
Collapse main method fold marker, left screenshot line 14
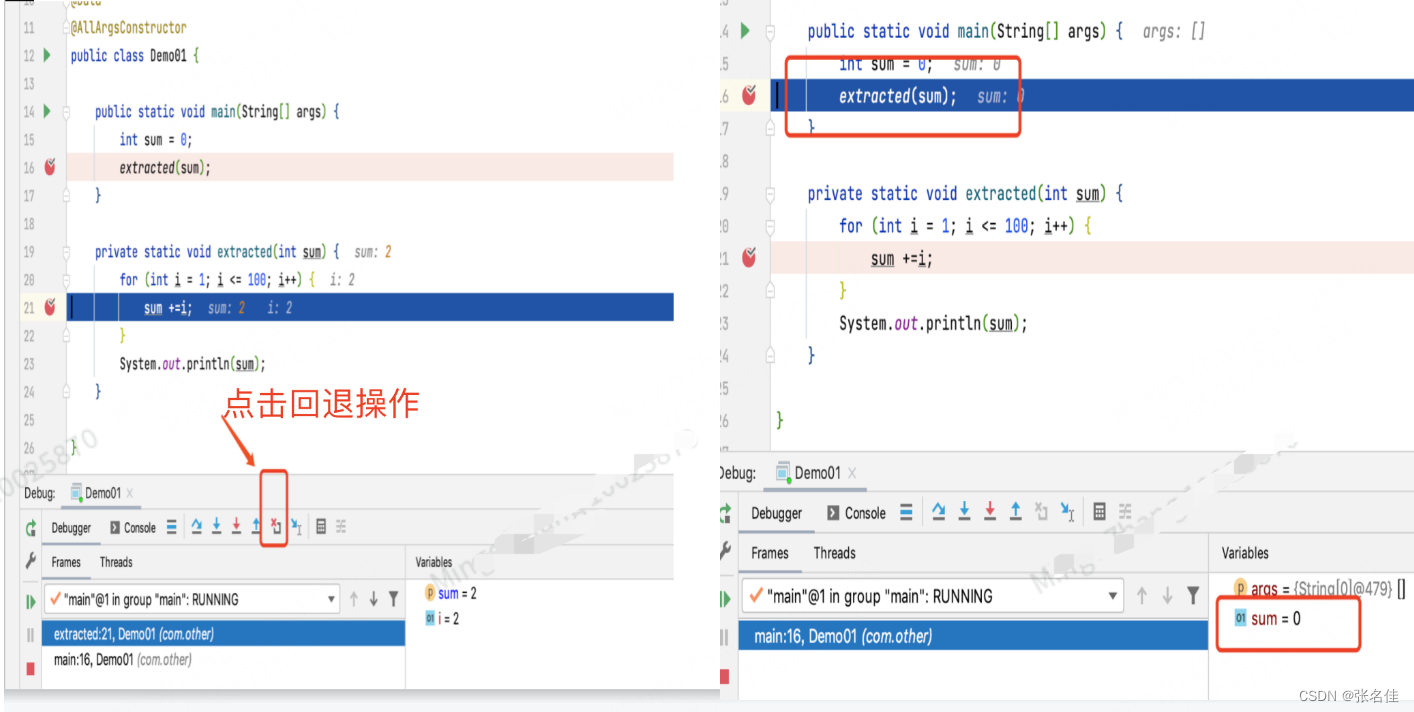click(x=67, y=112)
